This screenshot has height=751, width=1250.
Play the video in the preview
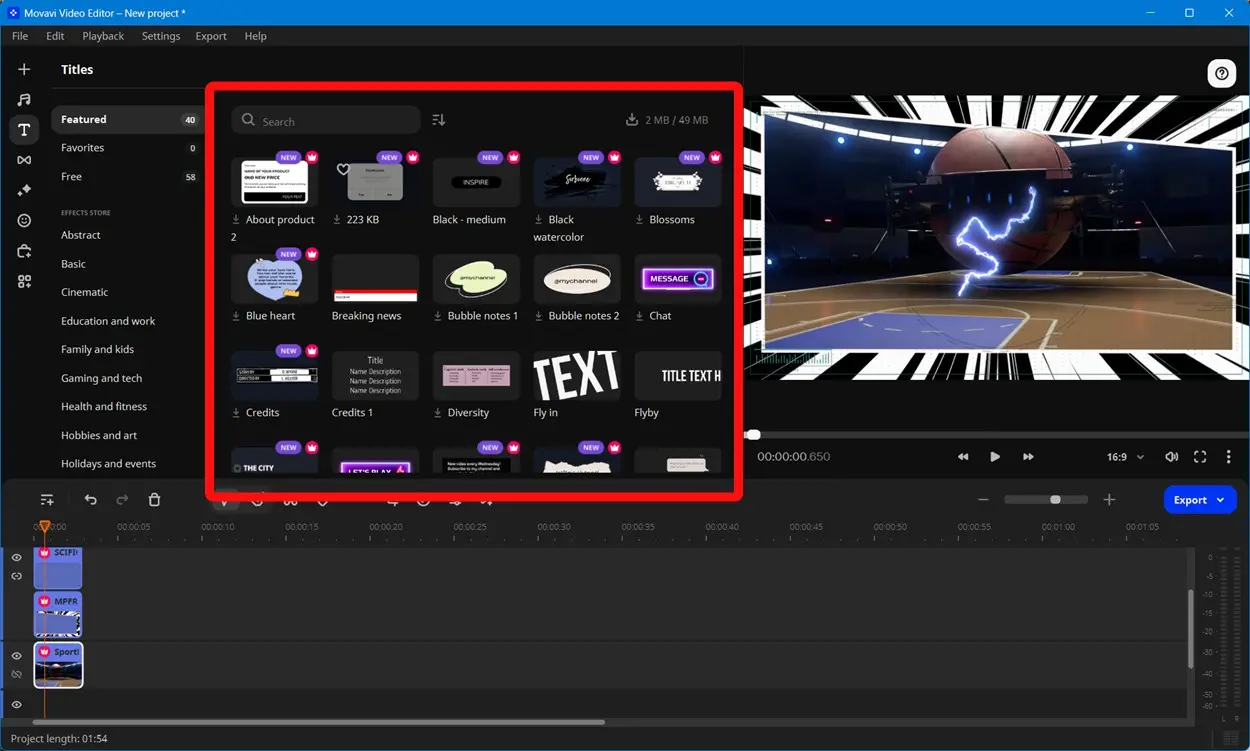tap(995, 456)
